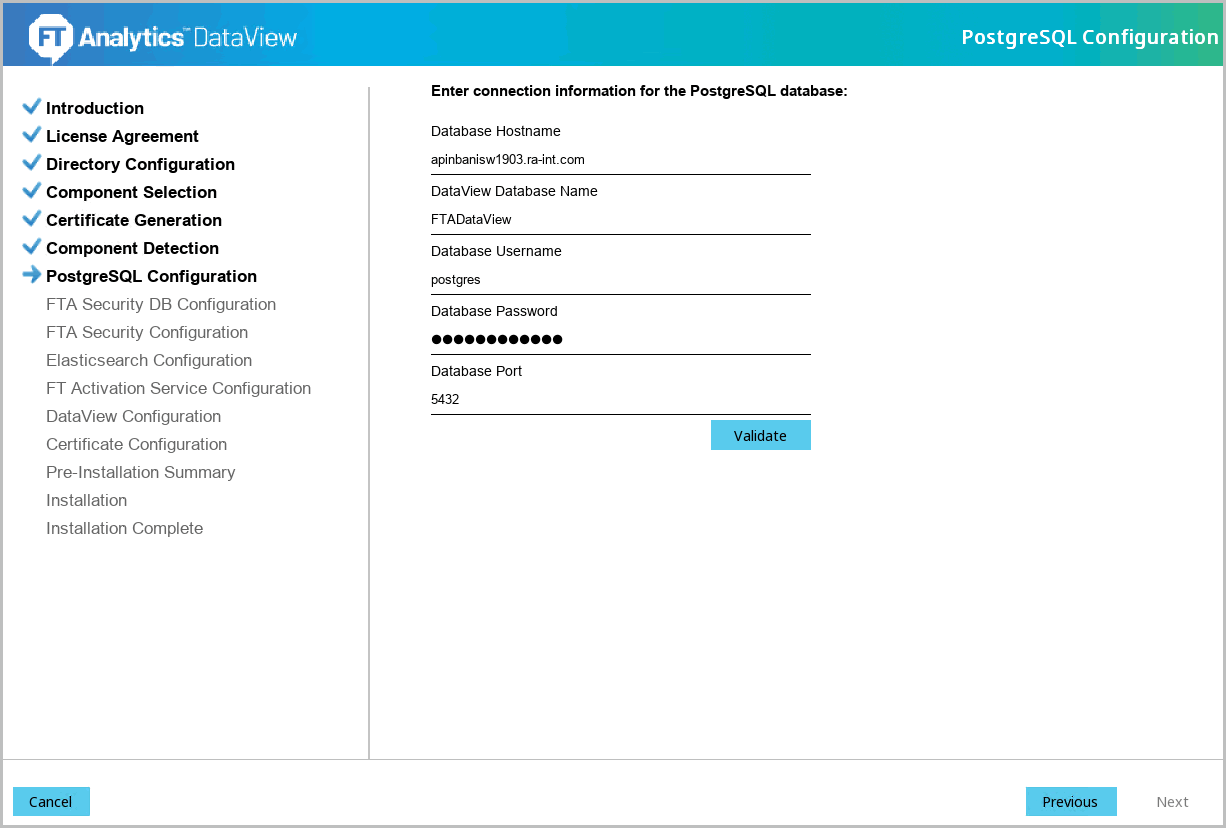Click the arrow icon beside PostgreSQL Configuration
This screenshot has width=1226, height=828.
[31, 275]
